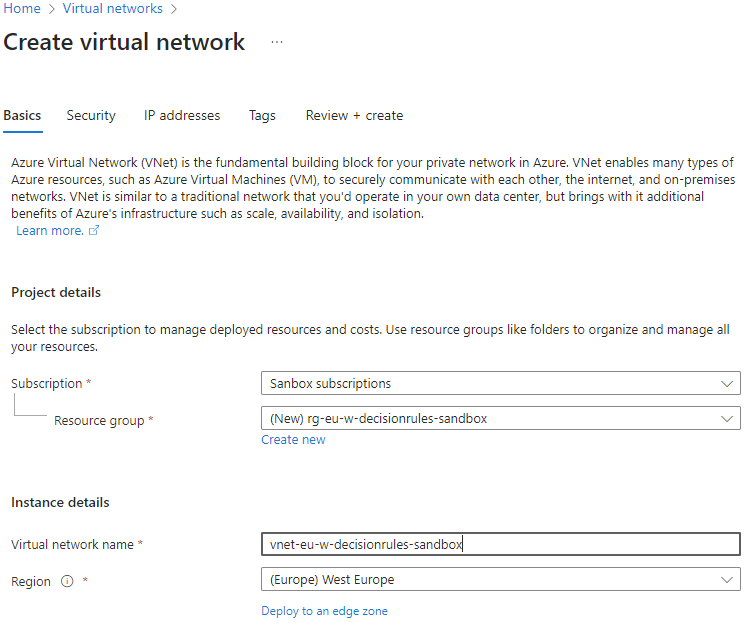Screen dimensions: 754x623
Task: Focus the Virtual network name field
Action: point(500,544)
